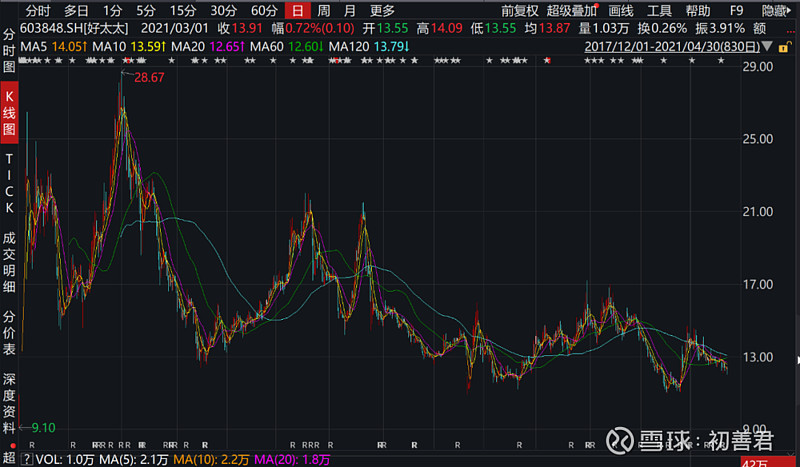The image size is (800, 467).
Task: Click stock code 603848.SH[好太太]
Action: click(x=74, y=28)
